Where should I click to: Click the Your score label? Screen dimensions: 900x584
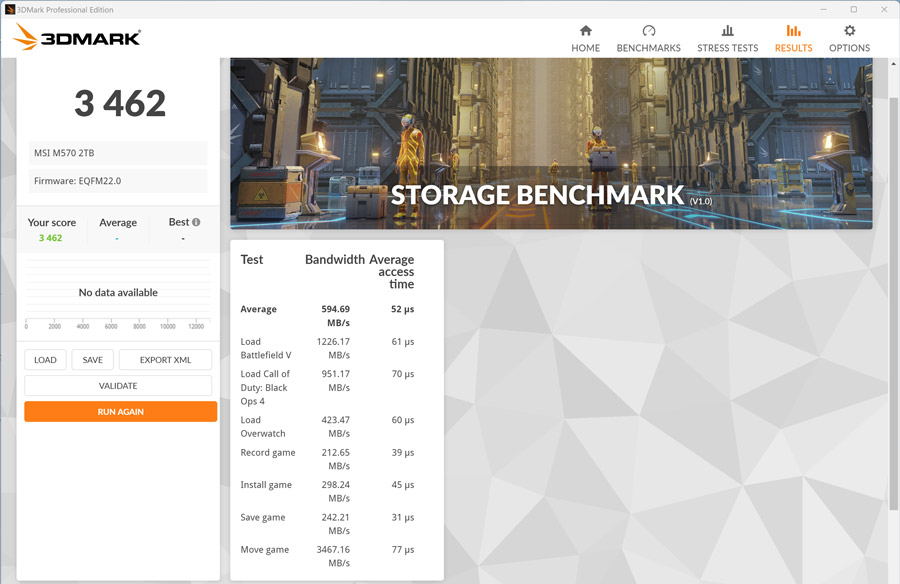tap(52, 223)
